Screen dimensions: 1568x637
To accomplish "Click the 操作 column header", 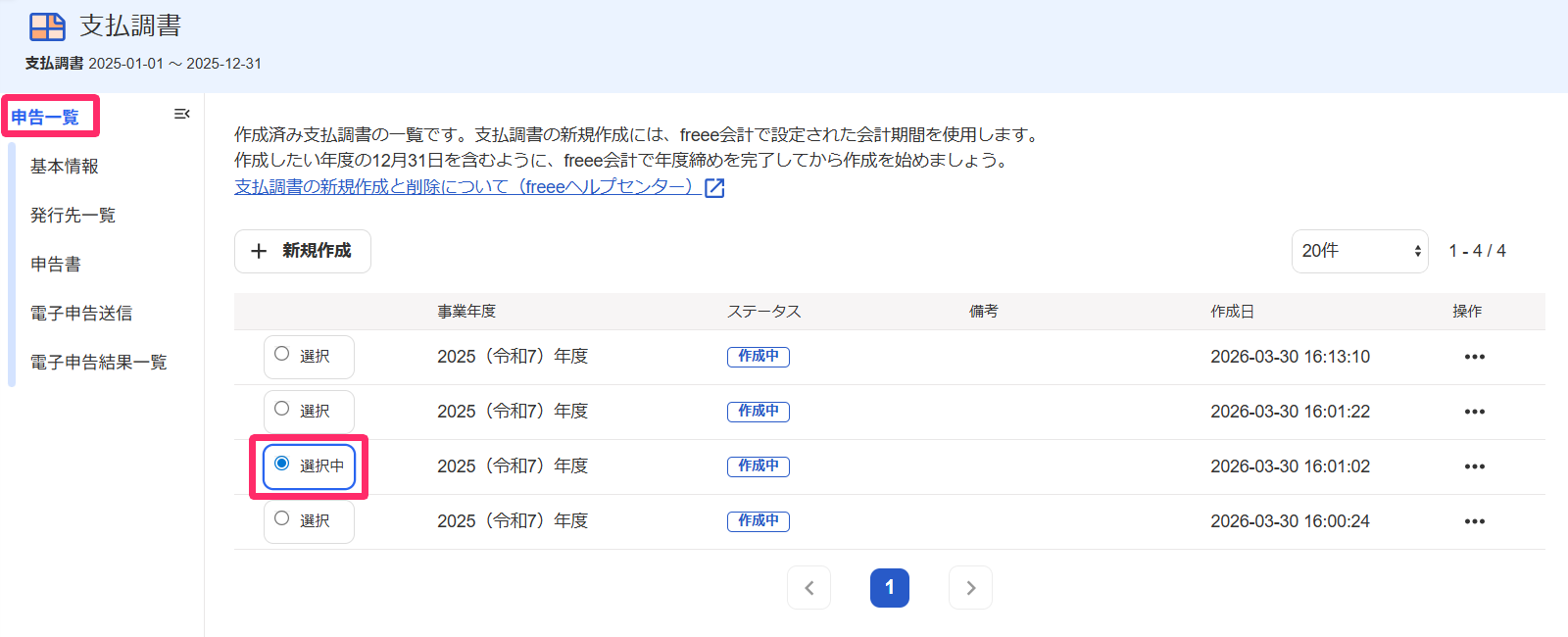I will [x=1467, y=312].
